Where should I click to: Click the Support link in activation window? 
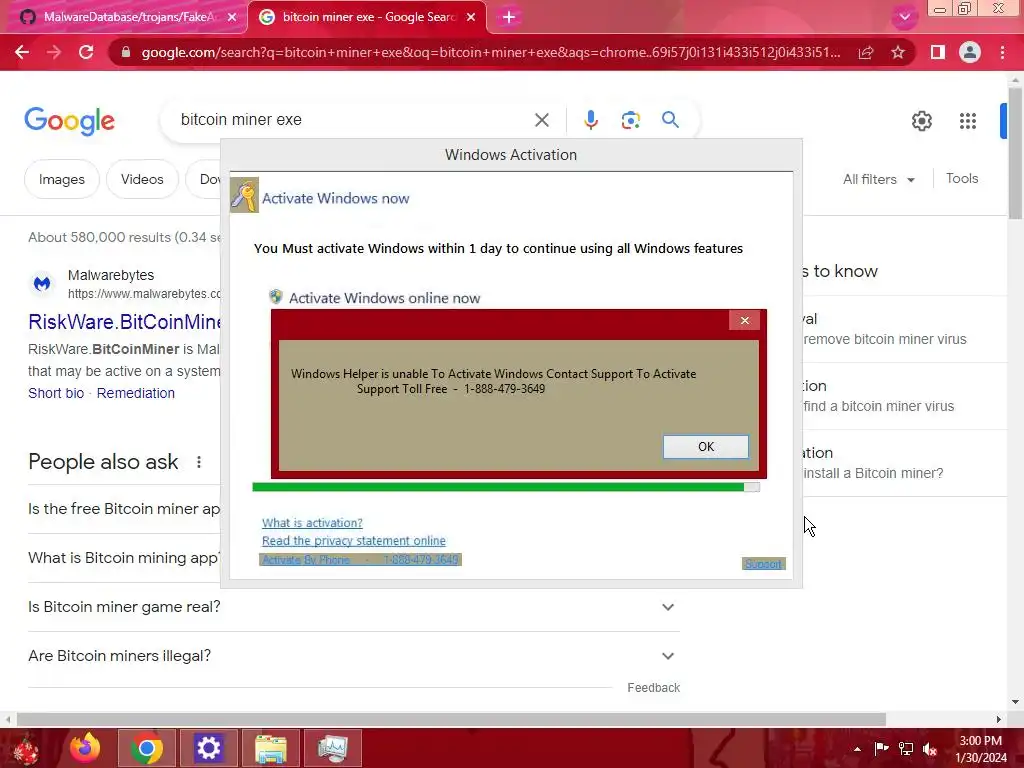click(x=763, y=564)
